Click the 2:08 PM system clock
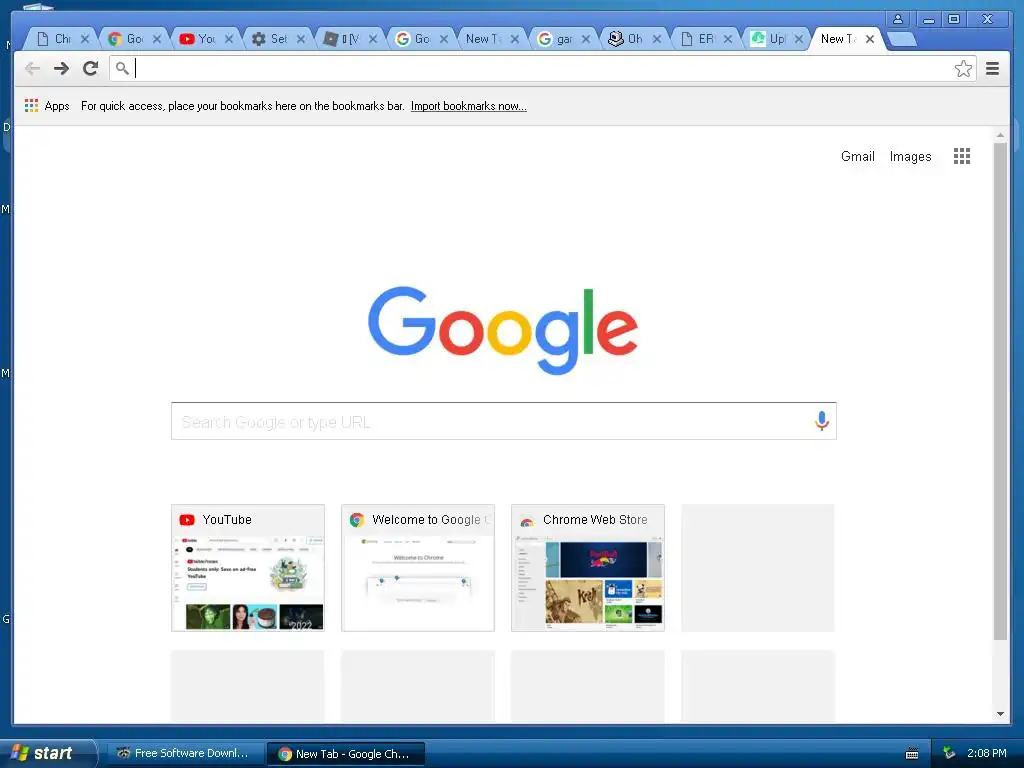 tap(987, 753)
